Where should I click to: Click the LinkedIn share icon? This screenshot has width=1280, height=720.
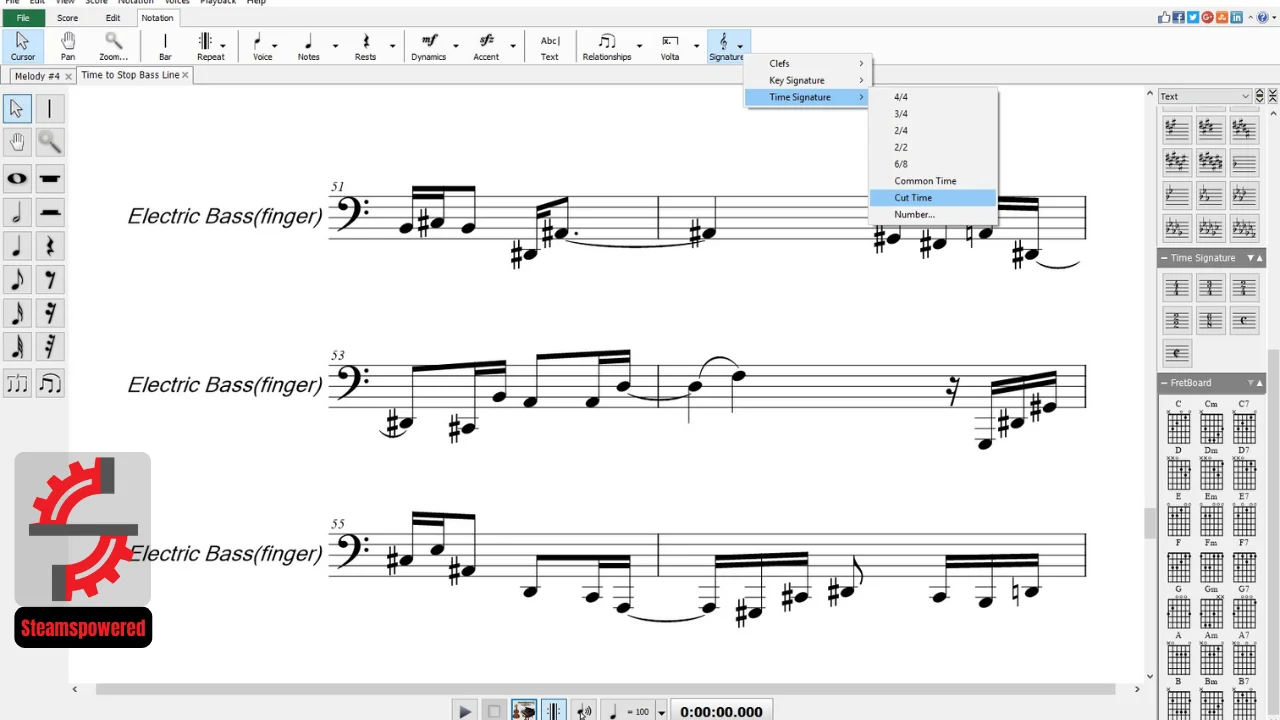pyautogui.click(x=1237, y=17)
